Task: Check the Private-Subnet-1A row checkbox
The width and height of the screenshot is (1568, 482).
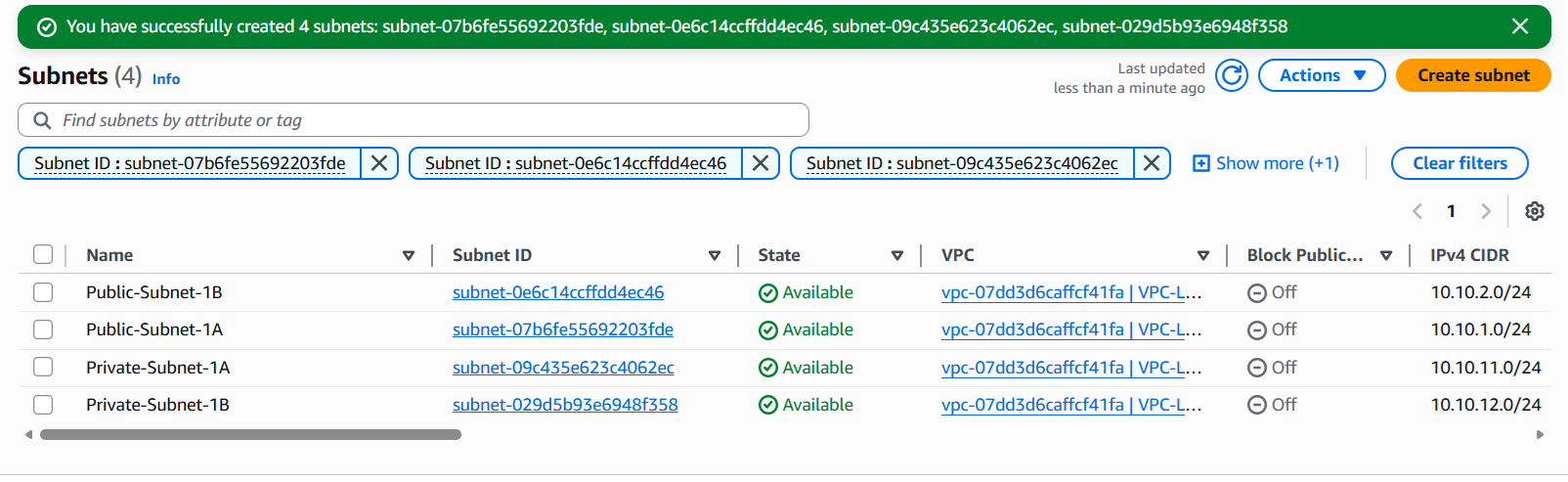Action: click(x=43, y=367)
